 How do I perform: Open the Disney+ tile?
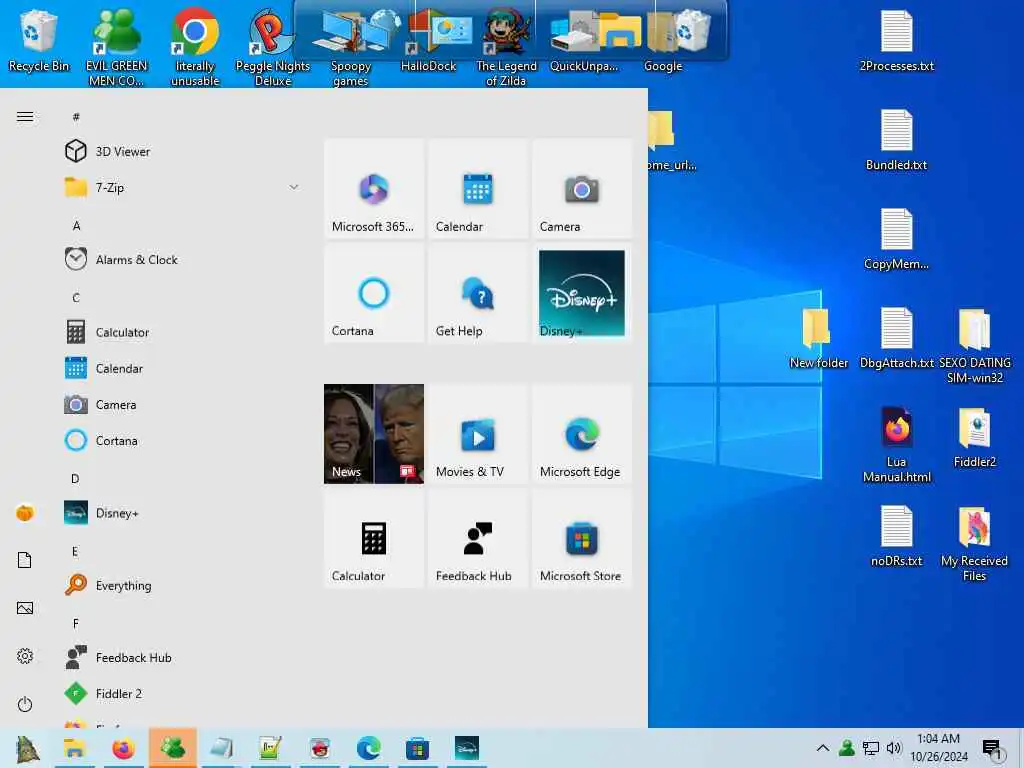pyautogui.click(x=582, y=293)
